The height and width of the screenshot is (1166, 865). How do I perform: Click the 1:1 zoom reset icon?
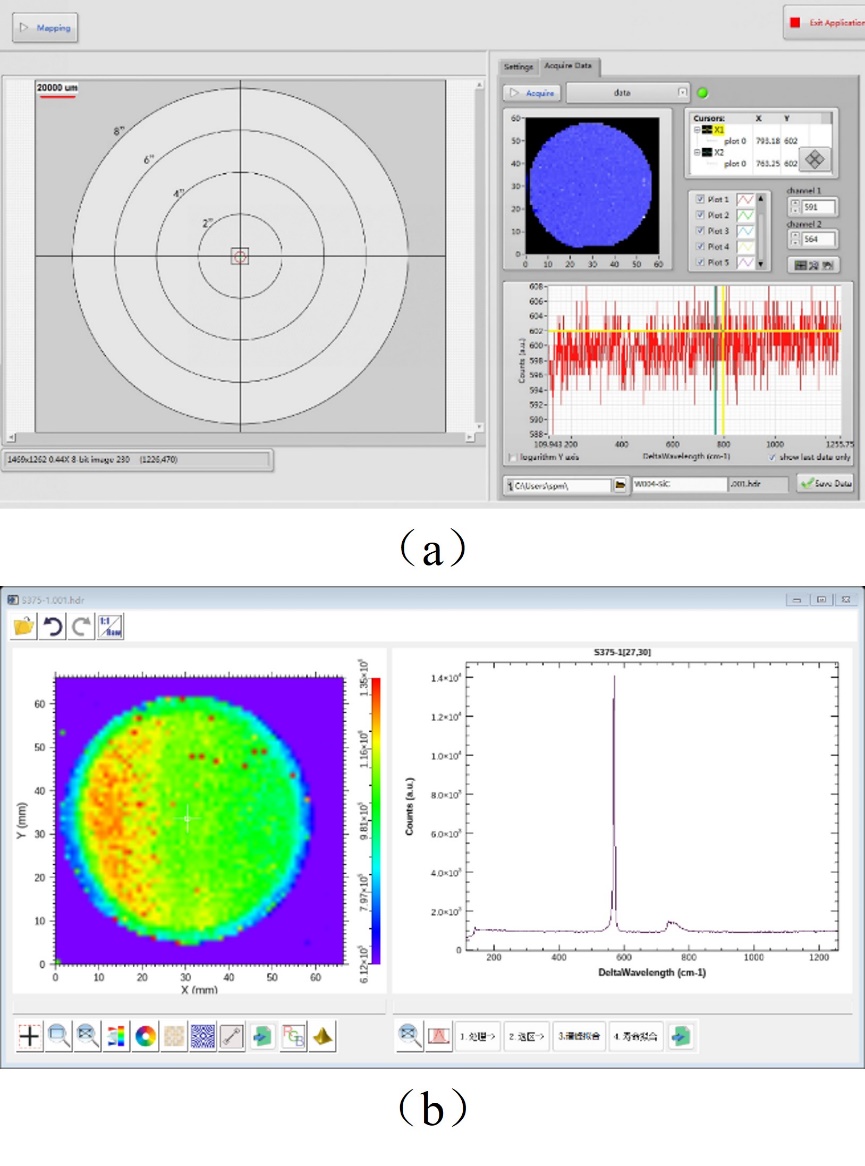(x=110, y=627)
